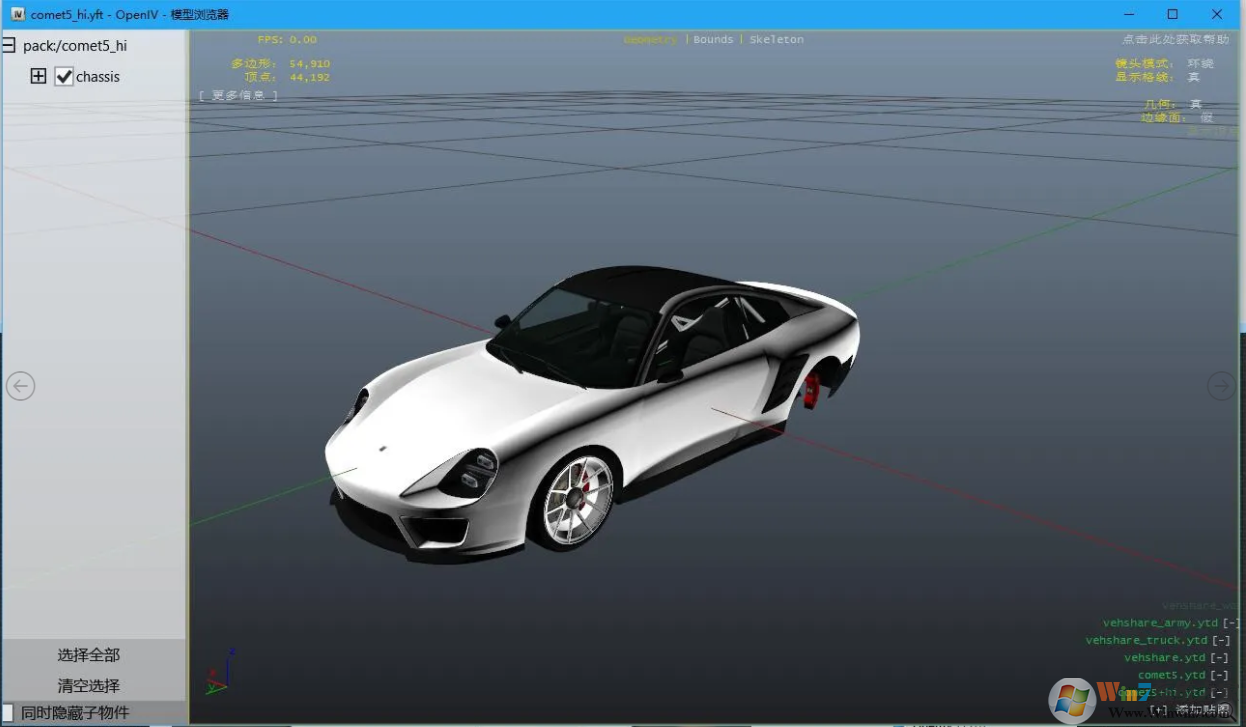The width and height of the screenshot is (1246, 727).
Task: Collapse the comet5.ytd texture entry
Action: 1221,674
